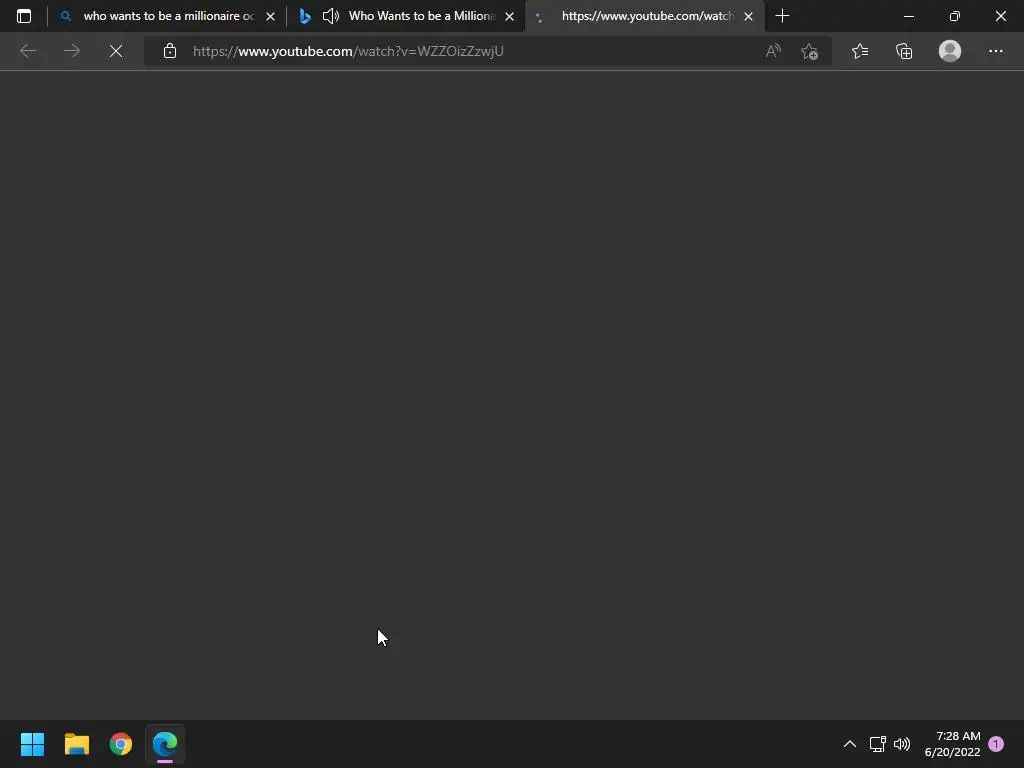Open clock and calendar 7:28 AM
This screenshot has height=768, width=1024.
tap(952, 744)
